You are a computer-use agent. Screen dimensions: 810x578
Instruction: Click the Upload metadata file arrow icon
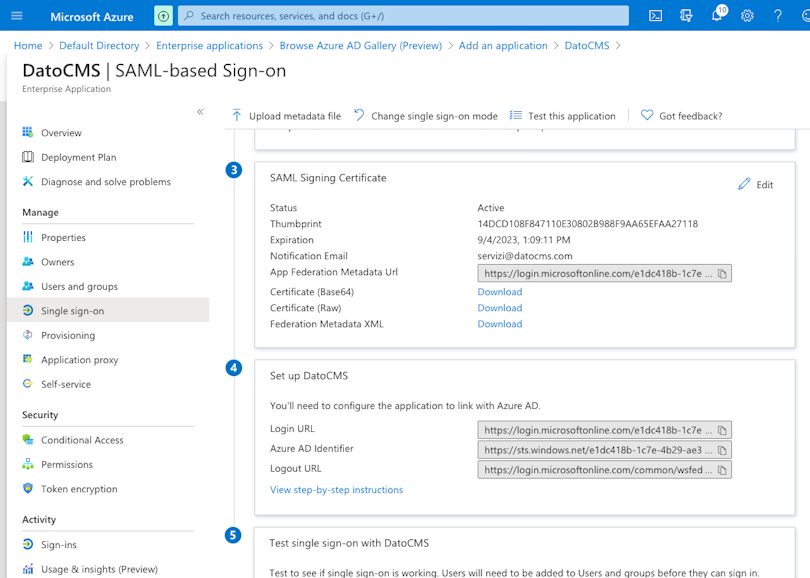(x=237, y=115)
